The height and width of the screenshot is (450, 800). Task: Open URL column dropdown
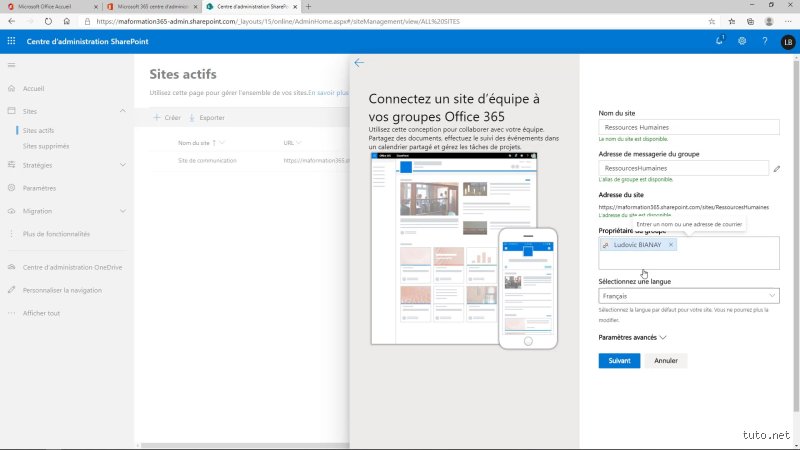(x=298, y=143)
